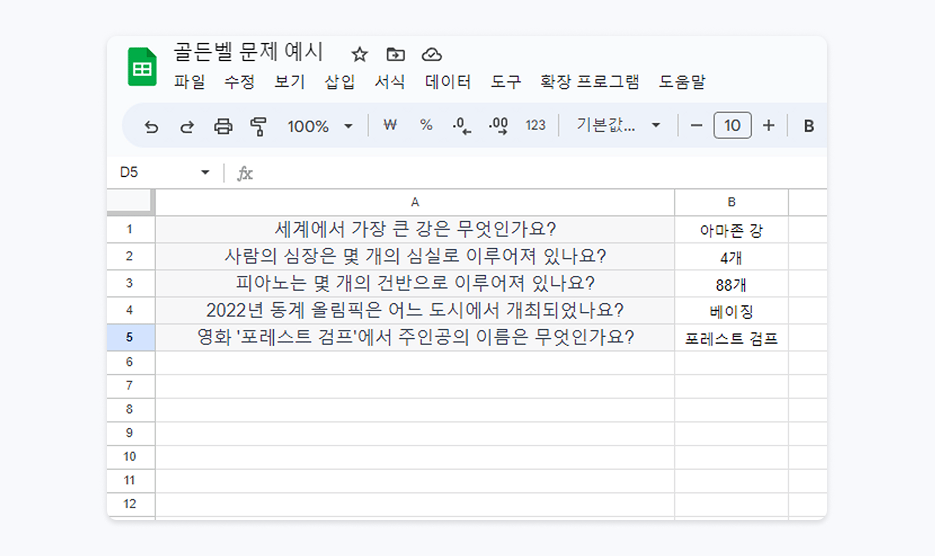Move document using the folder icon
This screenshot has height=556, width=935.
coord(395,54)
